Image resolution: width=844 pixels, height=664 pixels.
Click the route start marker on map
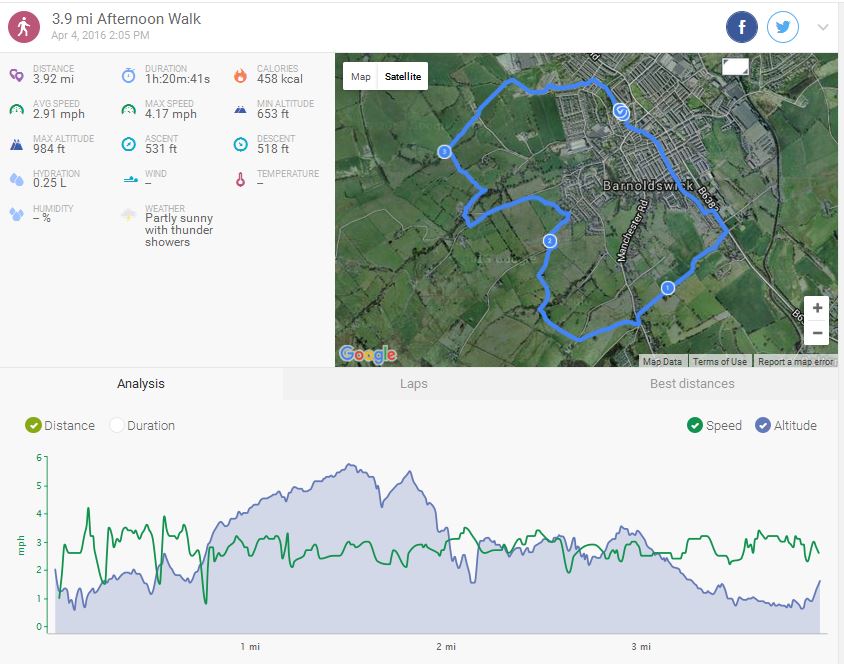coord(621,112)
